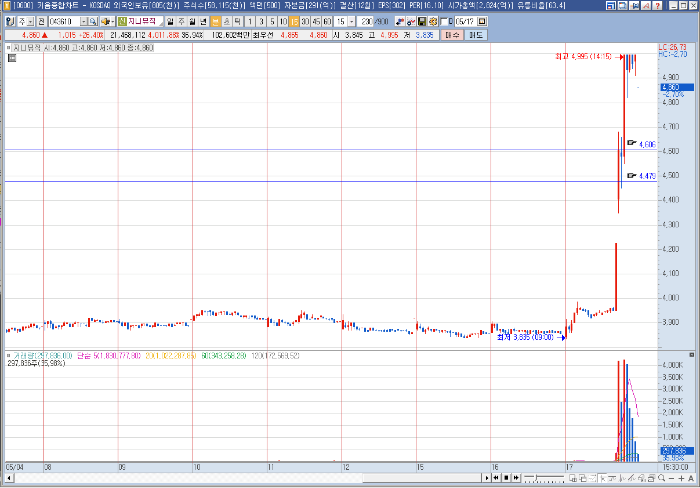This screenshot has height=488, width=700.
Task: Click the chart legend toggle square by 지니뮤직
Action: [8, 47]
